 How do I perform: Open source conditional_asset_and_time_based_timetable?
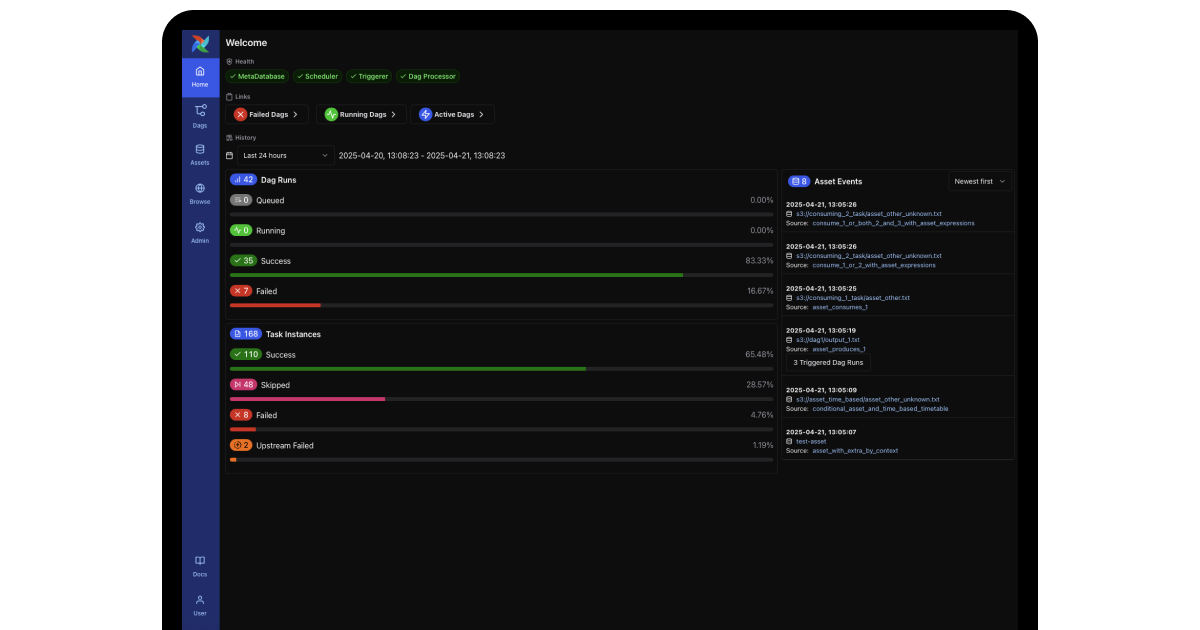click(880, 408)
